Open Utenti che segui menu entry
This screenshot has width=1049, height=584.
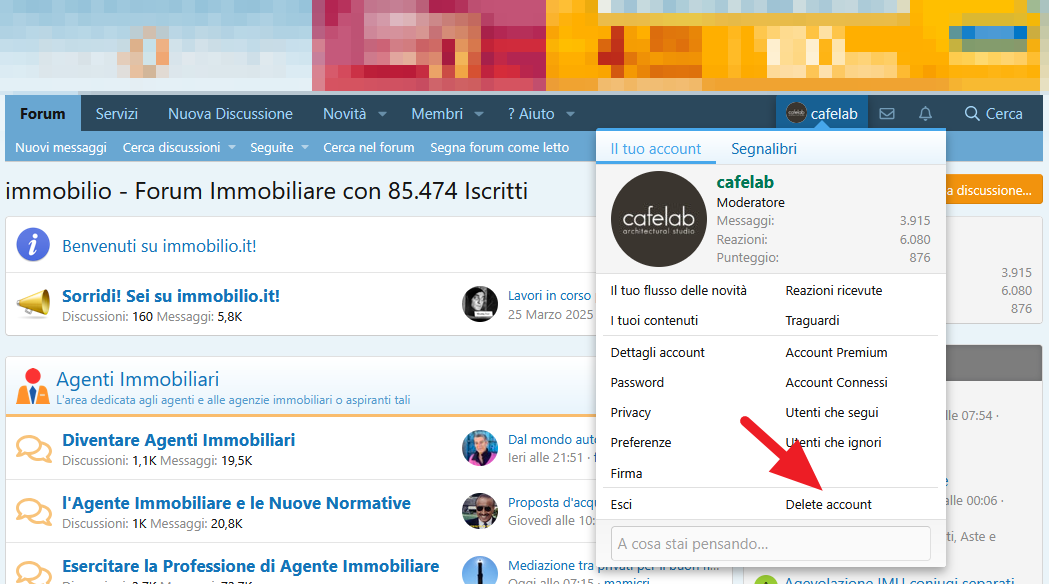click(x=832, y=413)
